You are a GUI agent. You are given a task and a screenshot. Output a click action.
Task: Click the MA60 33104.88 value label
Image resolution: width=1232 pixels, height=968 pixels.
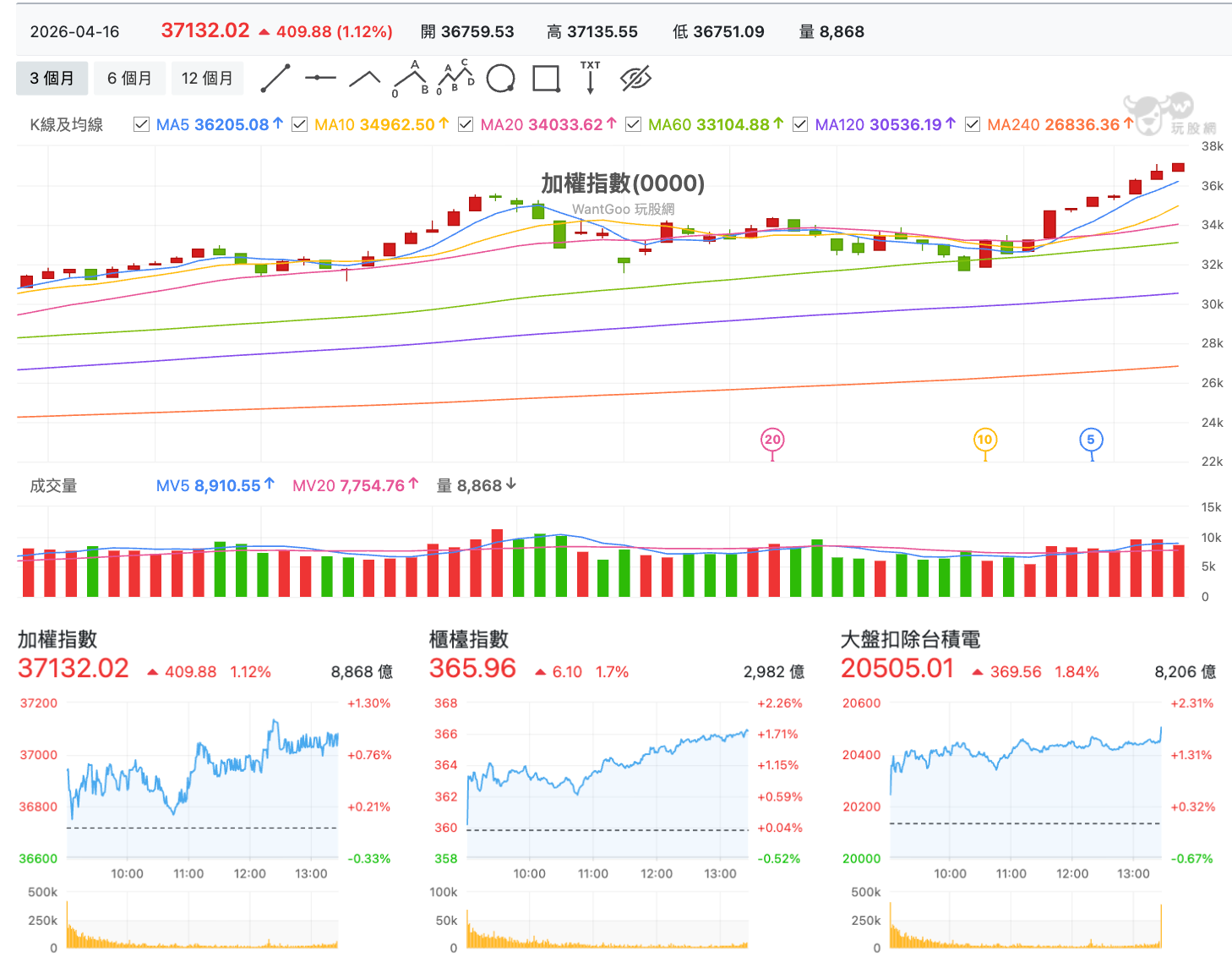(717, 125)
